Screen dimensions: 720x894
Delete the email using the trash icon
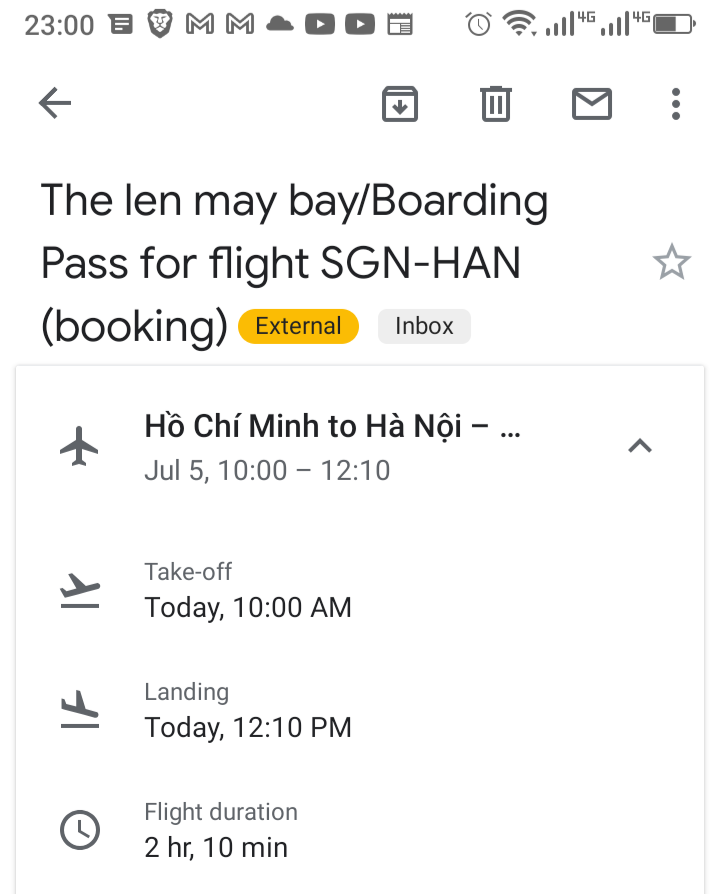tap(496, 103)
